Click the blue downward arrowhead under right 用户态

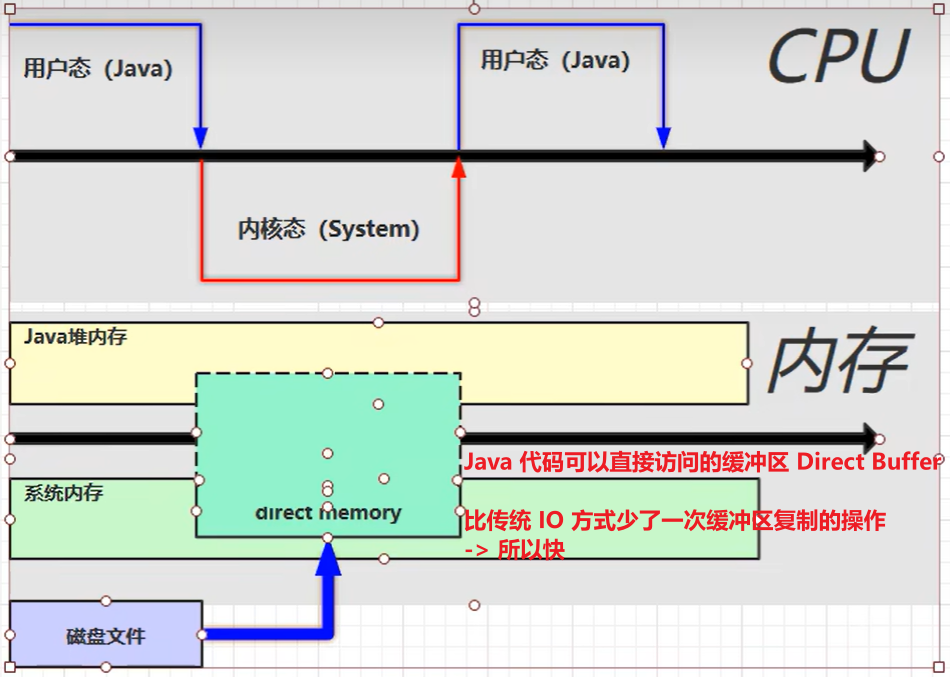point(663,138)
